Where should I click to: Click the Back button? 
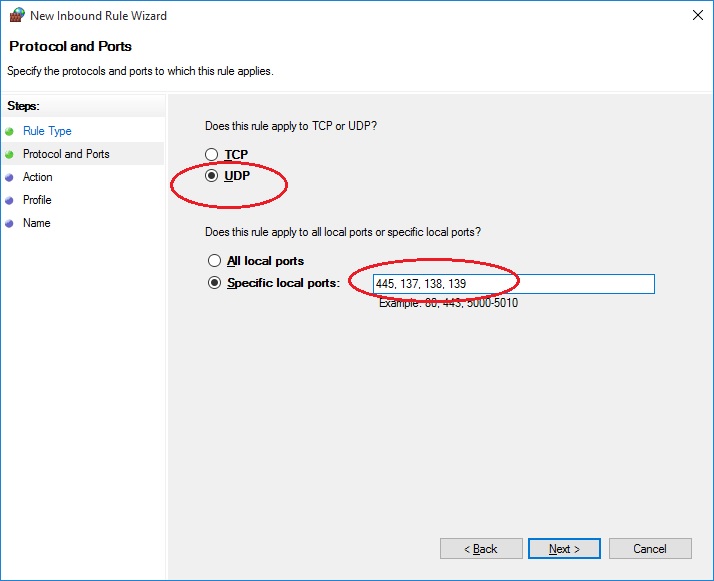481,549
